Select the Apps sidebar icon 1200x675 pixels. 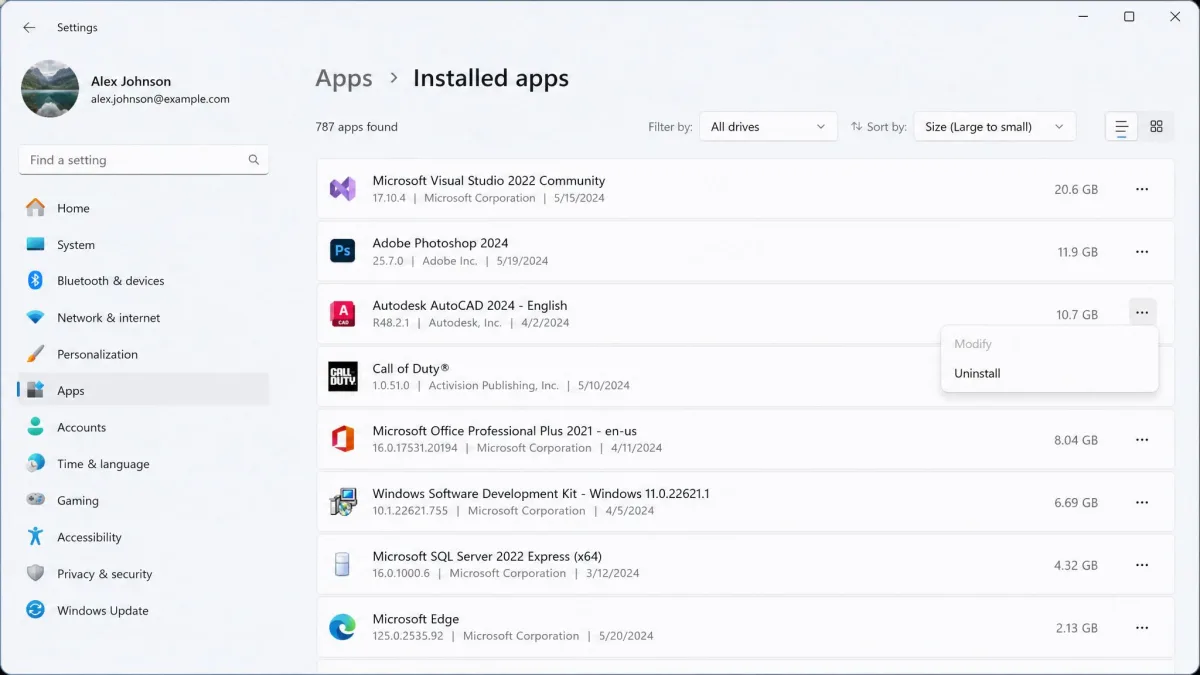(x=36, y=391)
